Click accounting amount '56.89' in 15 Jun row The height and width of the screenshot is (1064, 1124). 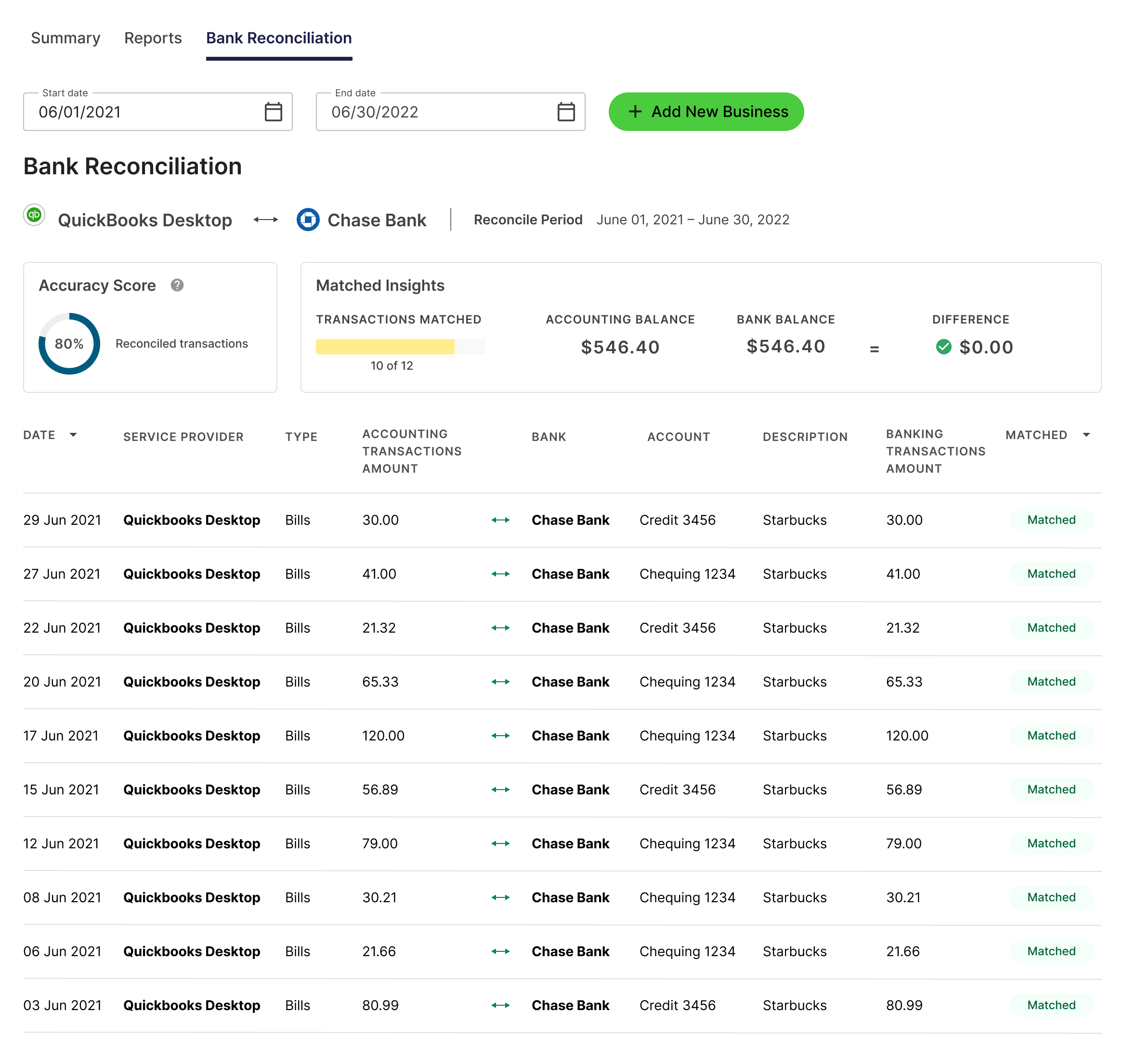(380, 790)
